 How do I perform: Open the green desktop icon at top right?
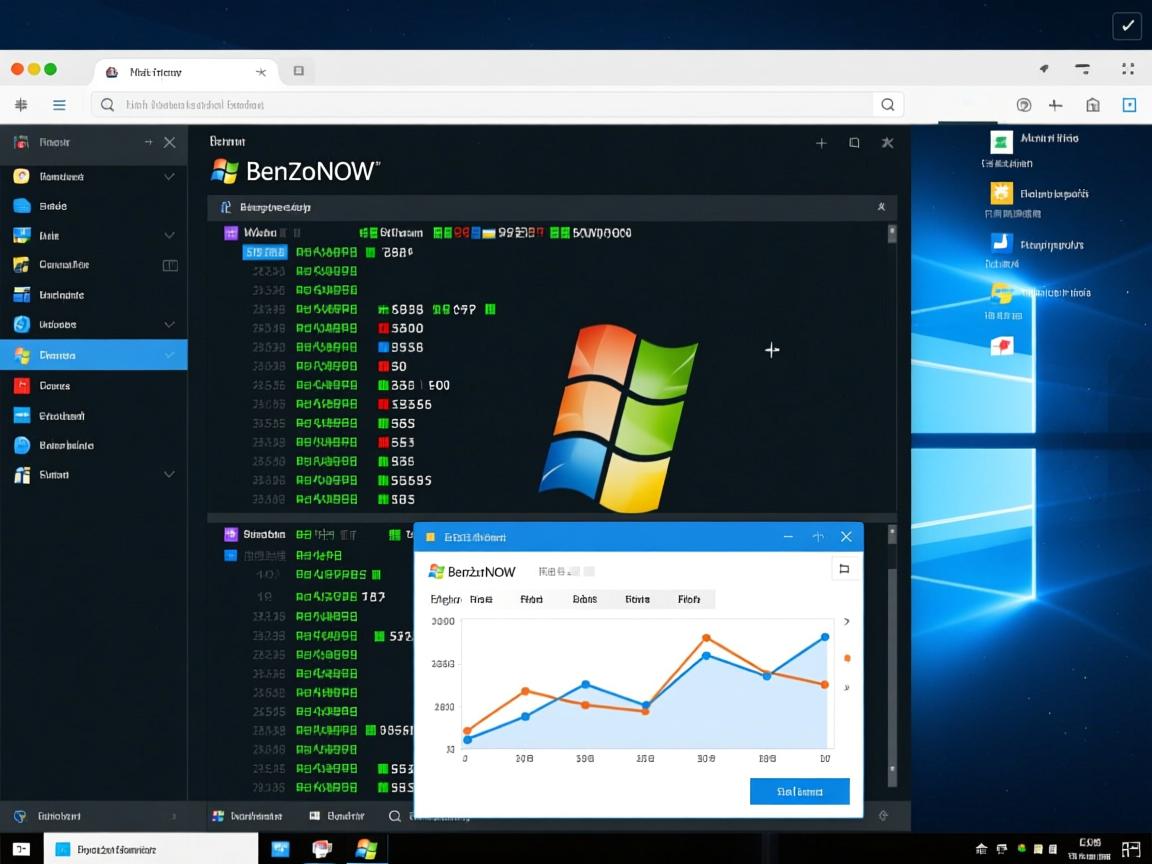click(x=1000, y=141)
